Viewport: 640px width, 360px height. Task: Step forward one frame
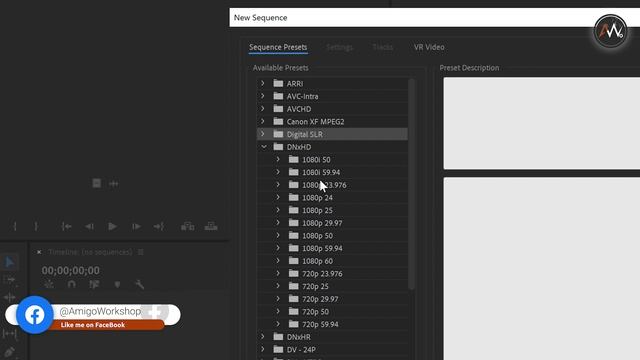pos(136,226)
